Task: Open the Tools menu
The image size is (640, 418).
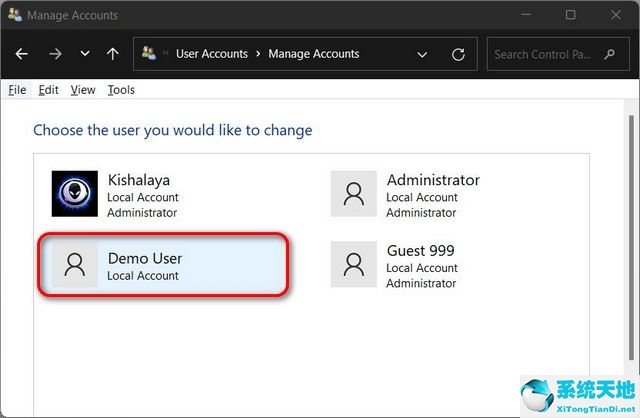Action: (x=121, y=90)
